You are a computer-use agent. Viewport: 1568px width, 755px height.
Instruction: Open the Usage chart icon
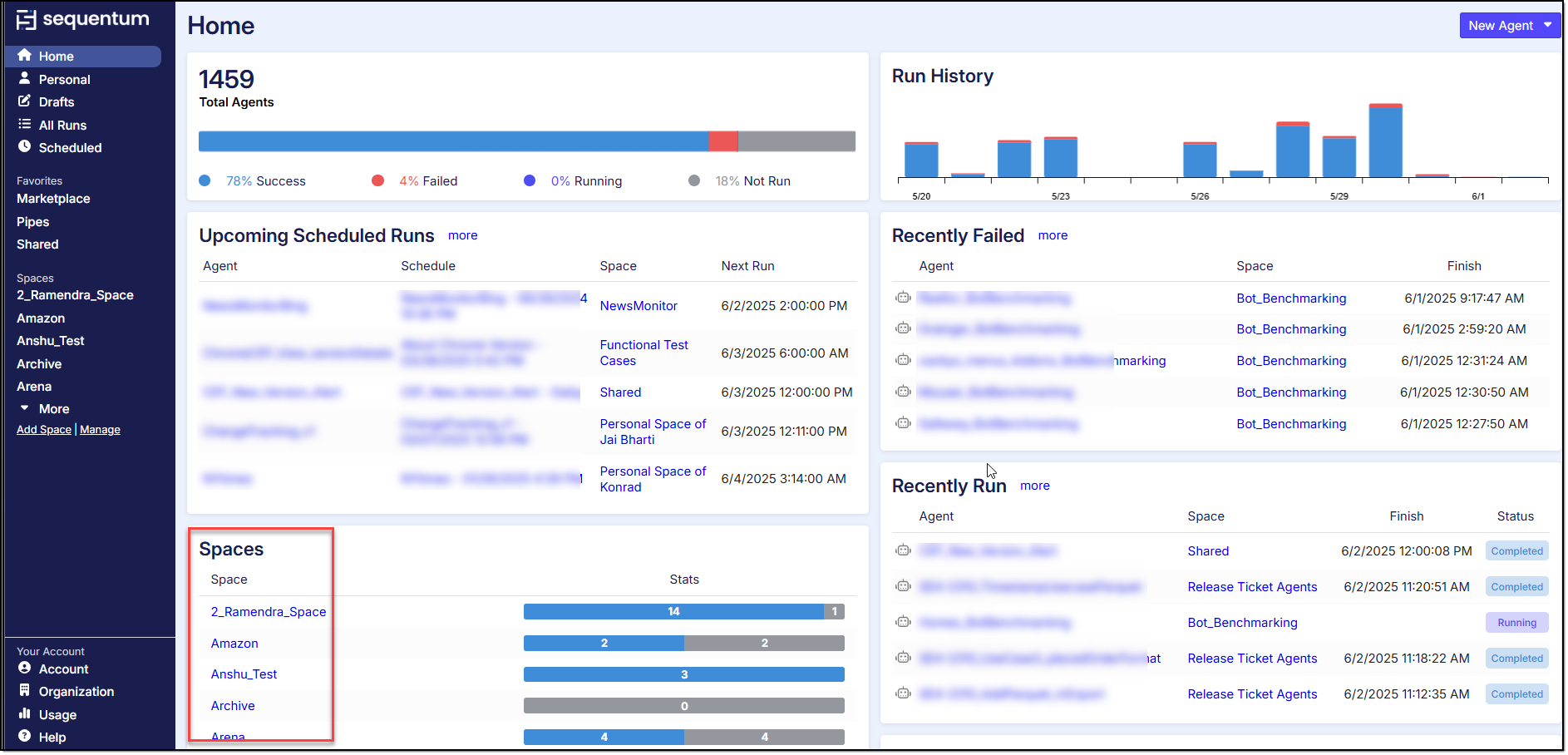25,714
